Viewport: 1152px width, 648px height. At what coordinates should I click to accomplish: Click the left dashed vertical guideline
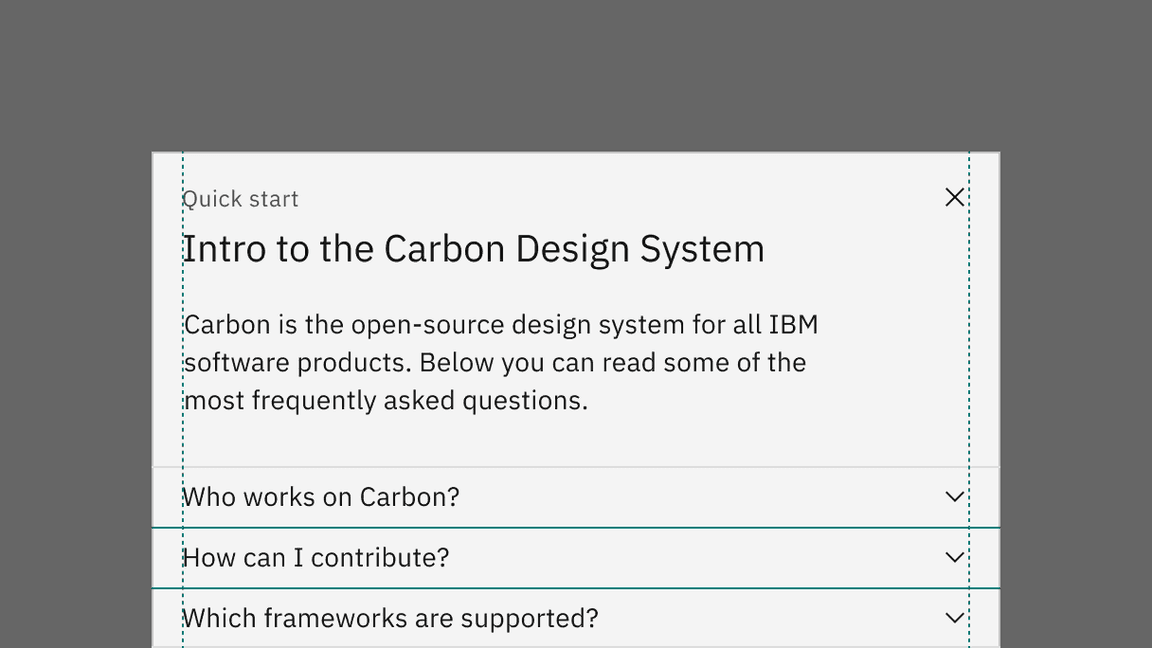tap(183, 440)
